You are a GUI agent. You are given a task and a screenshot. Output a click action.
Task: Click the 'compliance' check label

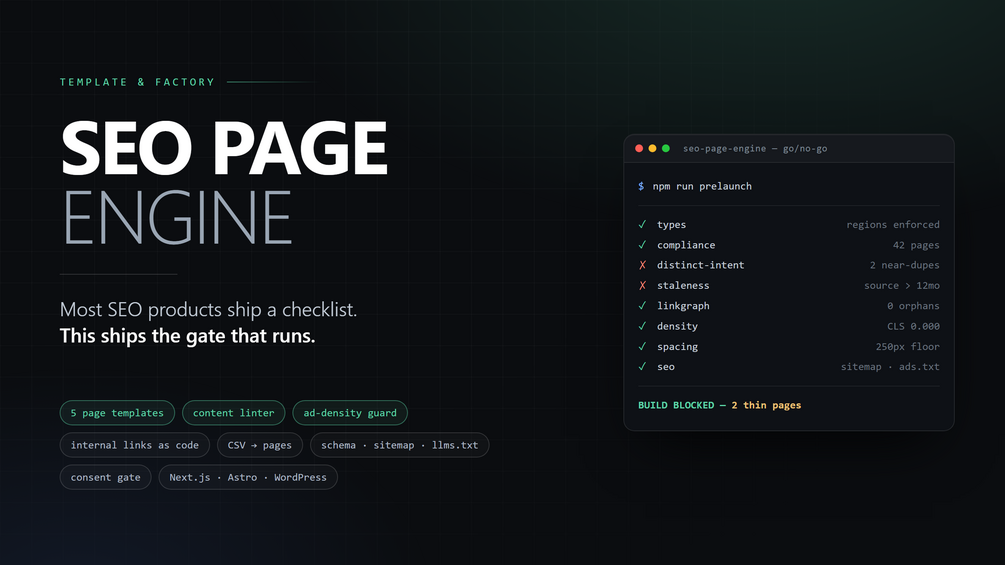click(x=686, y=245)
